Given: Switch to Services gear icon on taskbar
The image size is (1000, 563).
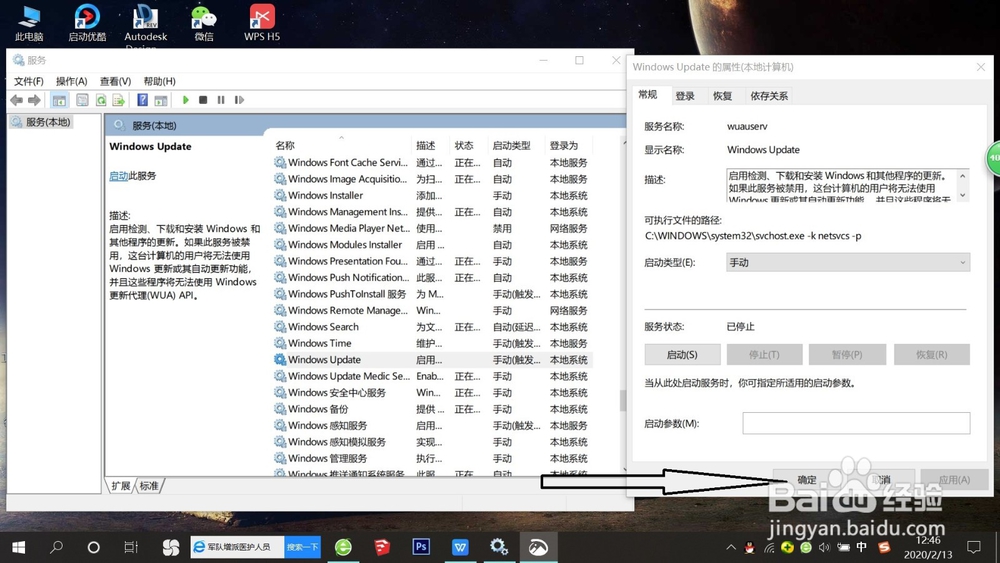Looking at the screenshot, I should tap(499, 547).
